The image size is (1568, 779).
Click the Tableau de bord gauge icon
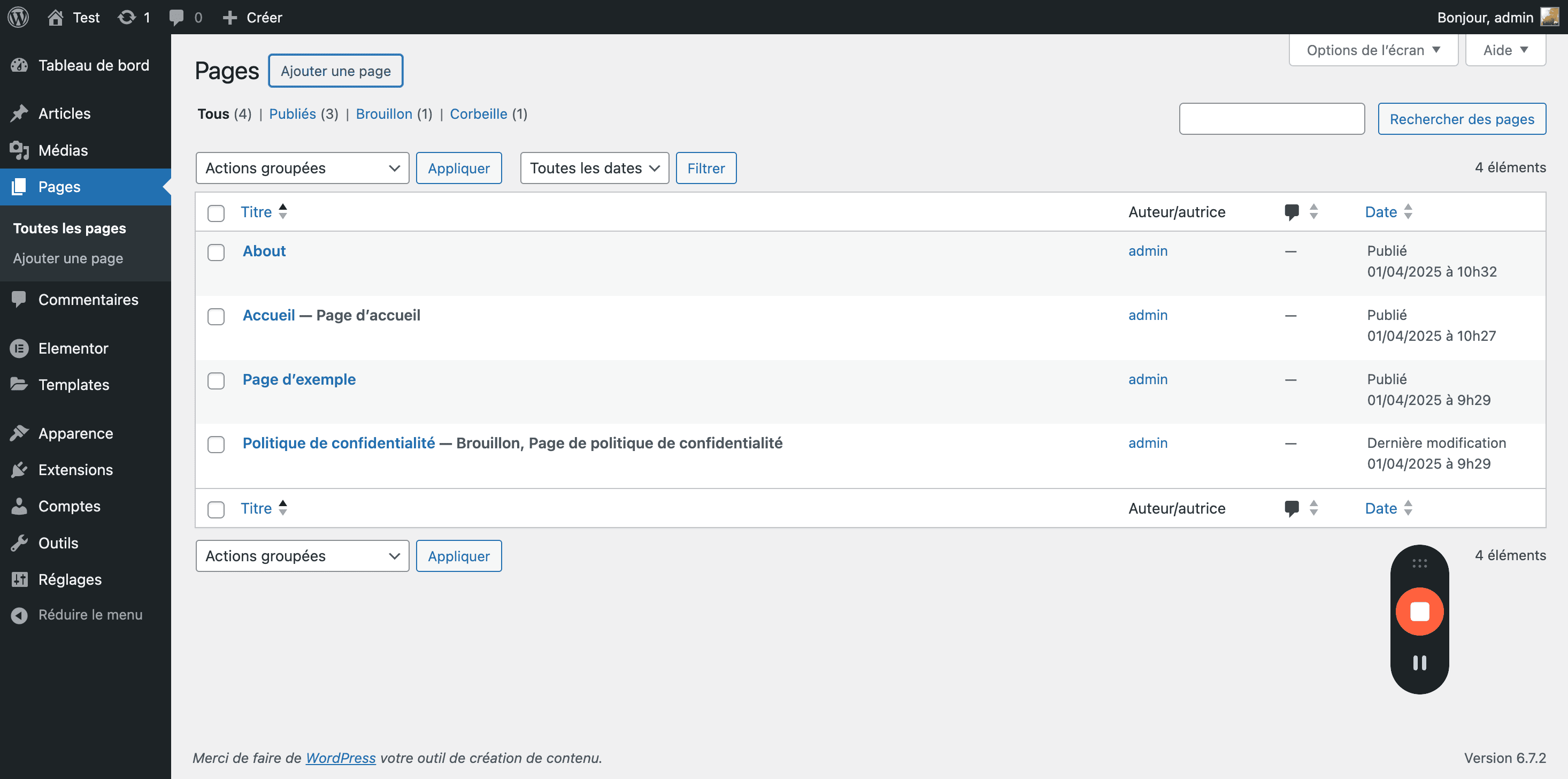coord(19,65)
